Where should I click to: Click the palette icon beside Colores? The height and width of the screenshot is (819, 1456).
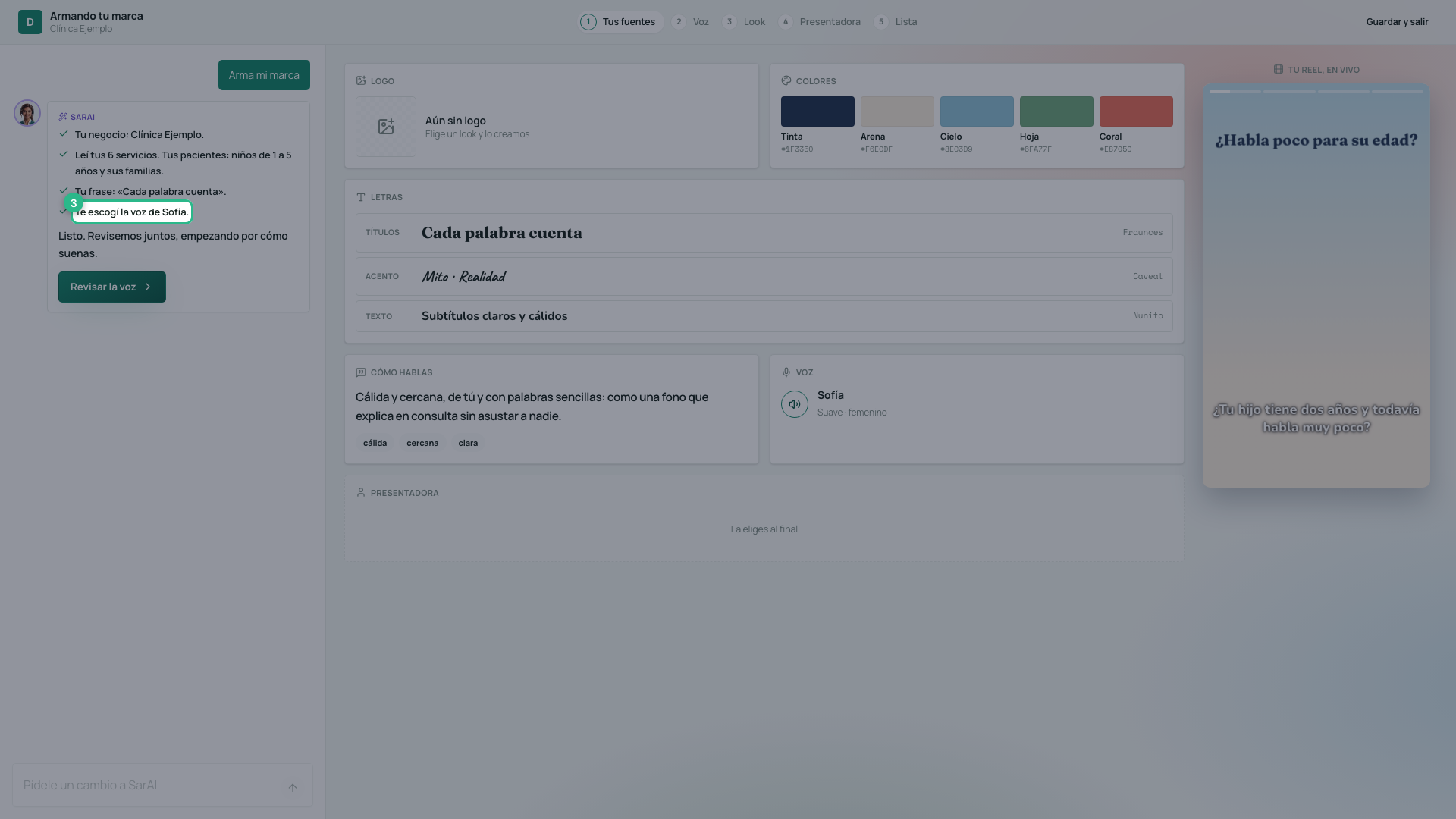point(786,80)
